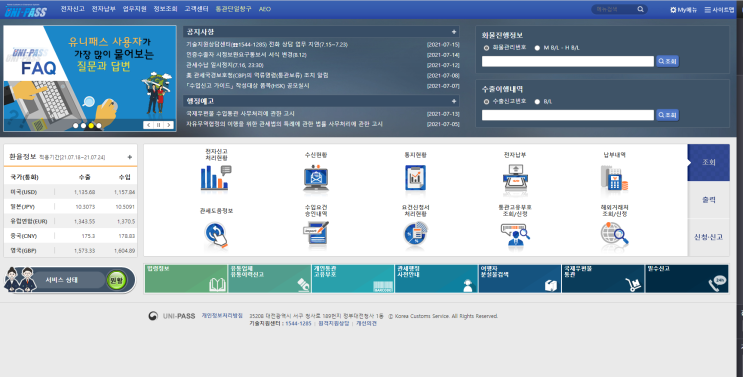Expand 환율정보 with plus icon
This screenshot has height=377, width=743.
(129, 157)
